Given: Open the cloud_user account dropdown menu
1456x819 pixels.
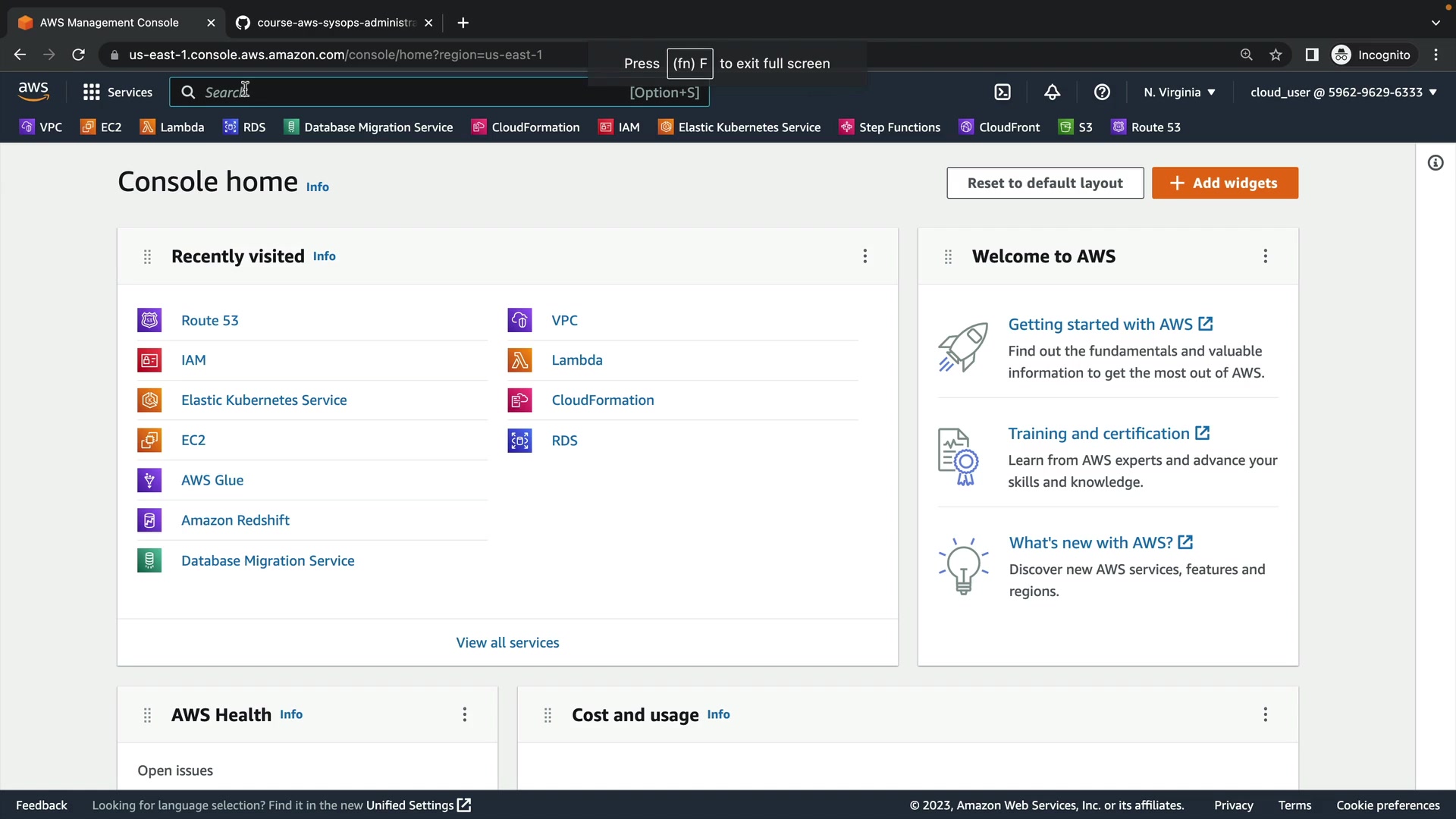Looking at the screenshot, I should point(1343,93).
